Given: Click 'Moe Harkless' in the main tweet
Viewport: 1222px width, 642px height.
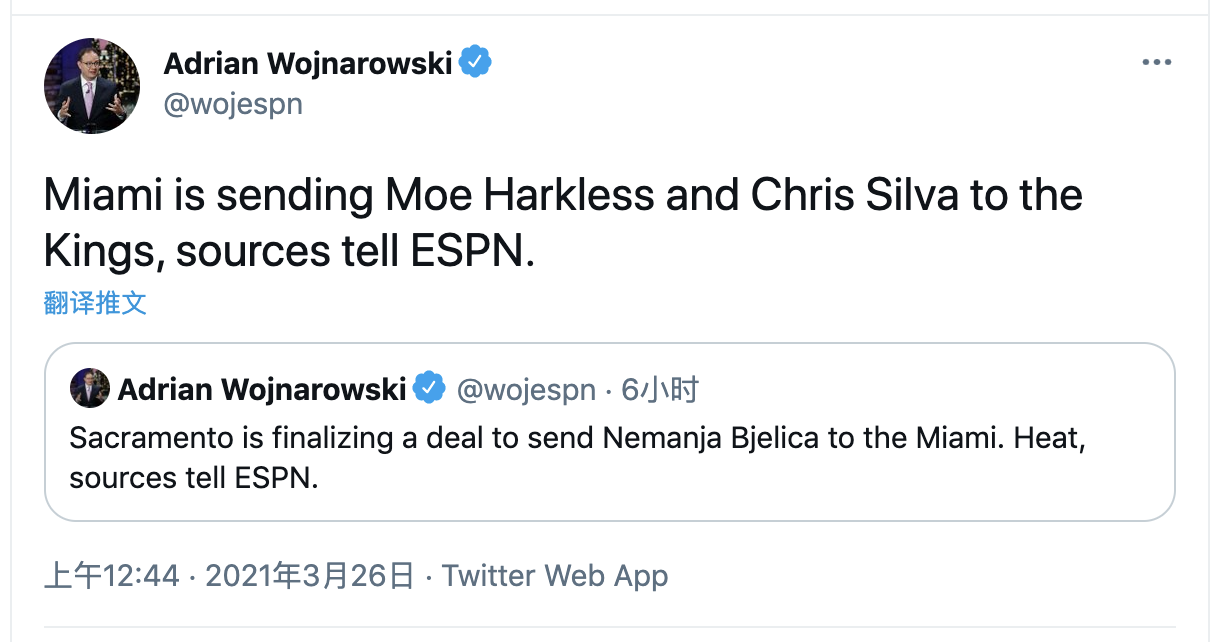Looking at the screenshot, I should point(510,195).
